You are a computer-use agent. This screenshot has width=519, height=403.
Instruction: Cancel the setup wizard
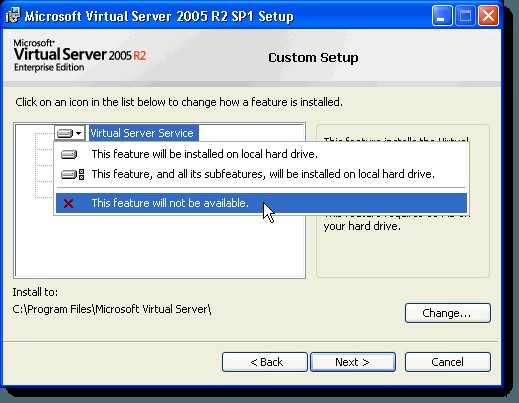[x=448, y=362]
